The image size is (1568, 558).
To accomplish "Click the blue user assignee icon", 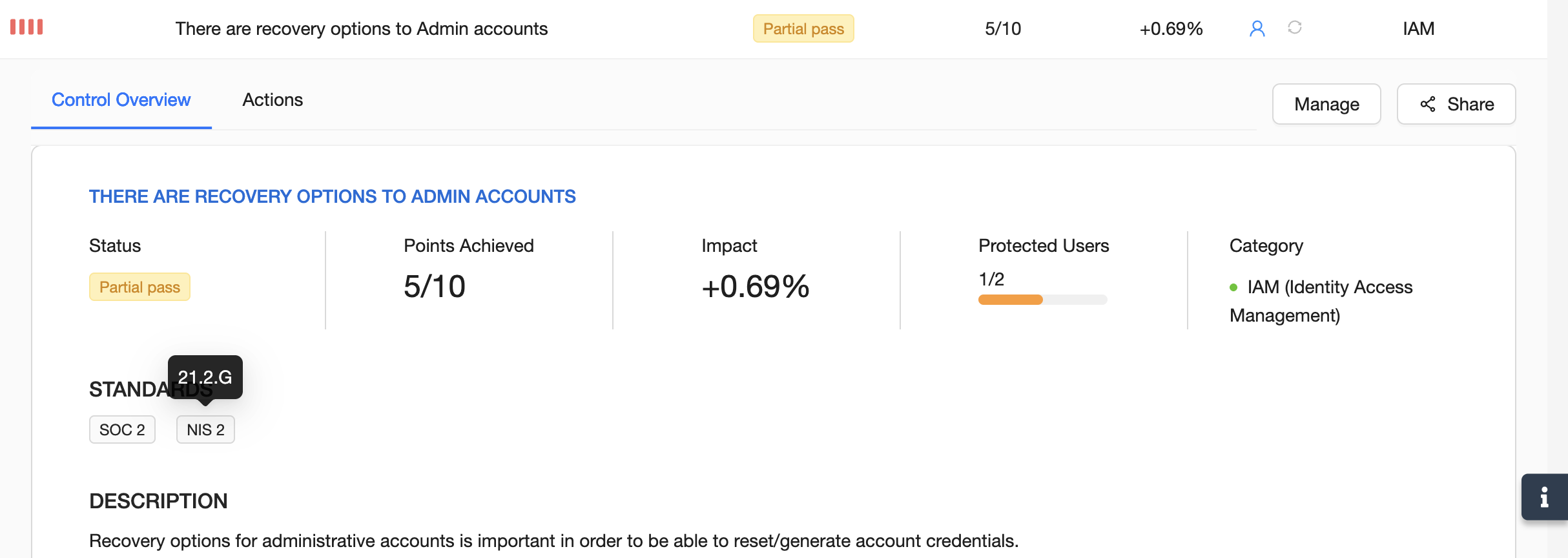I will (1257, 28).
